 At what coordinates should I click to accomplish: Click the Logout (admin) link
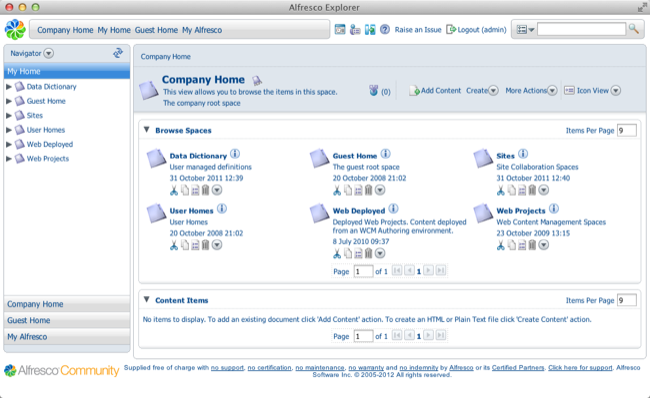[x=476, y=29]
